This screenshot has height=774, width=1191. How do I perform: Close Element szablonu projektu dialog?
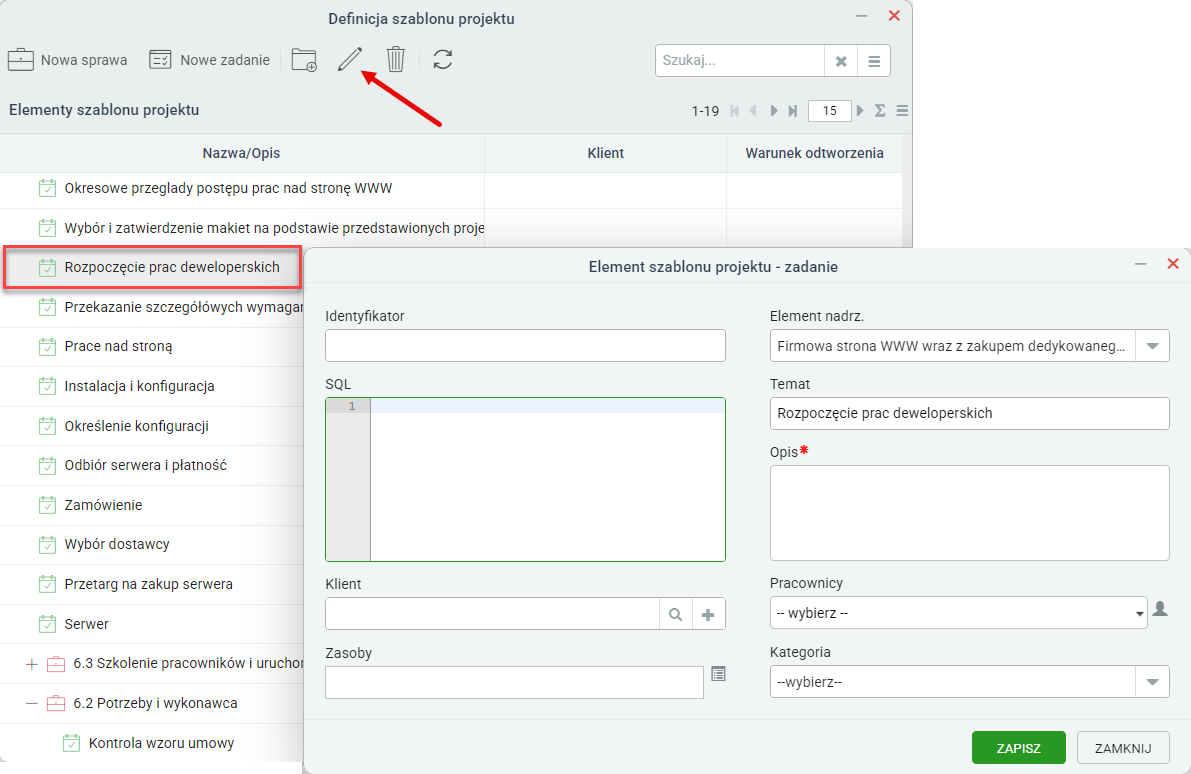tap(1173, 264)
